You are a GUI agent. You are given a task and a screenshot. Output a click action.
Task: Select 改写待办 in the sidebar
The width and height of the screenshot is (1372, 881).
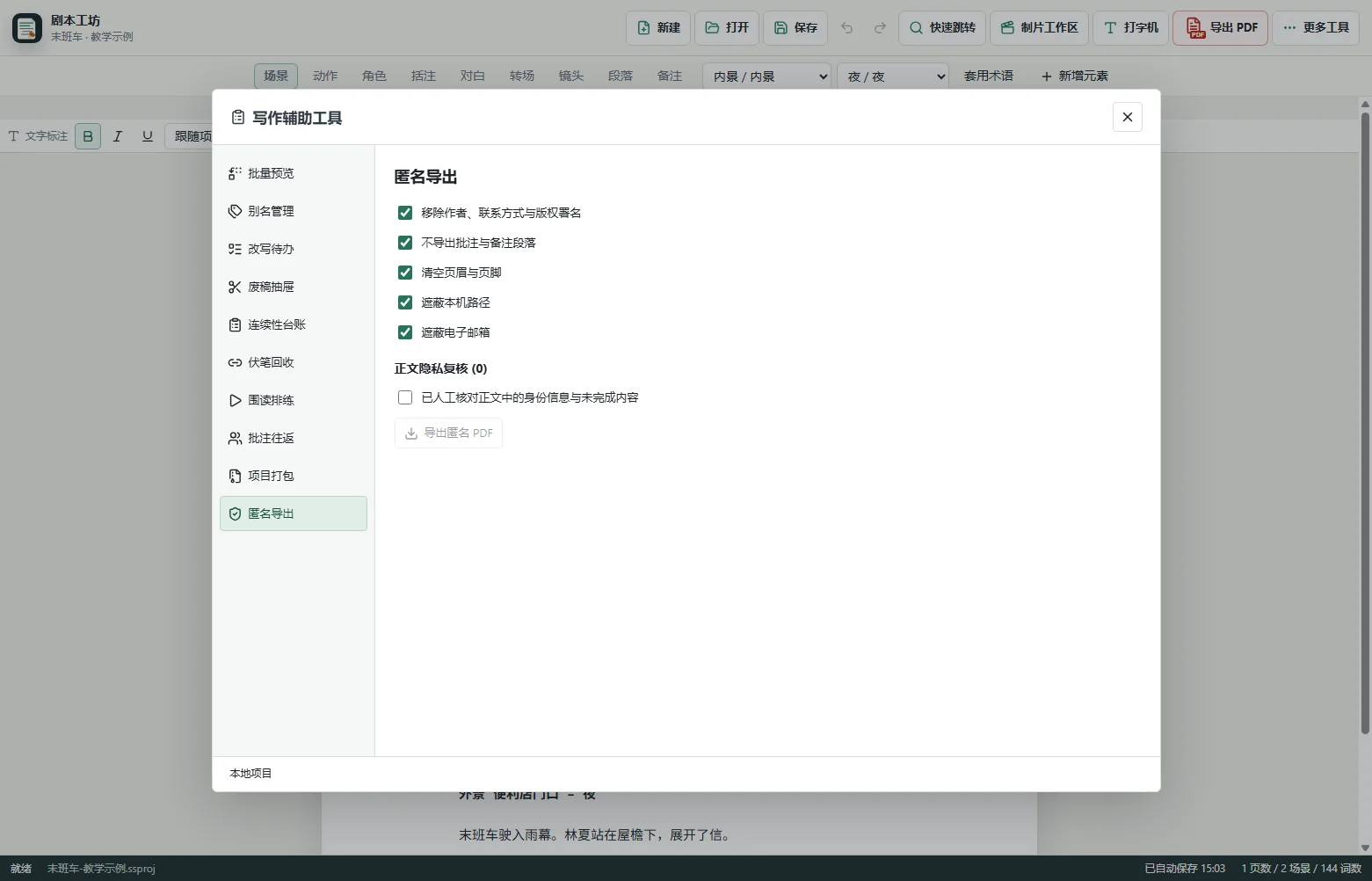coord(293,249)
